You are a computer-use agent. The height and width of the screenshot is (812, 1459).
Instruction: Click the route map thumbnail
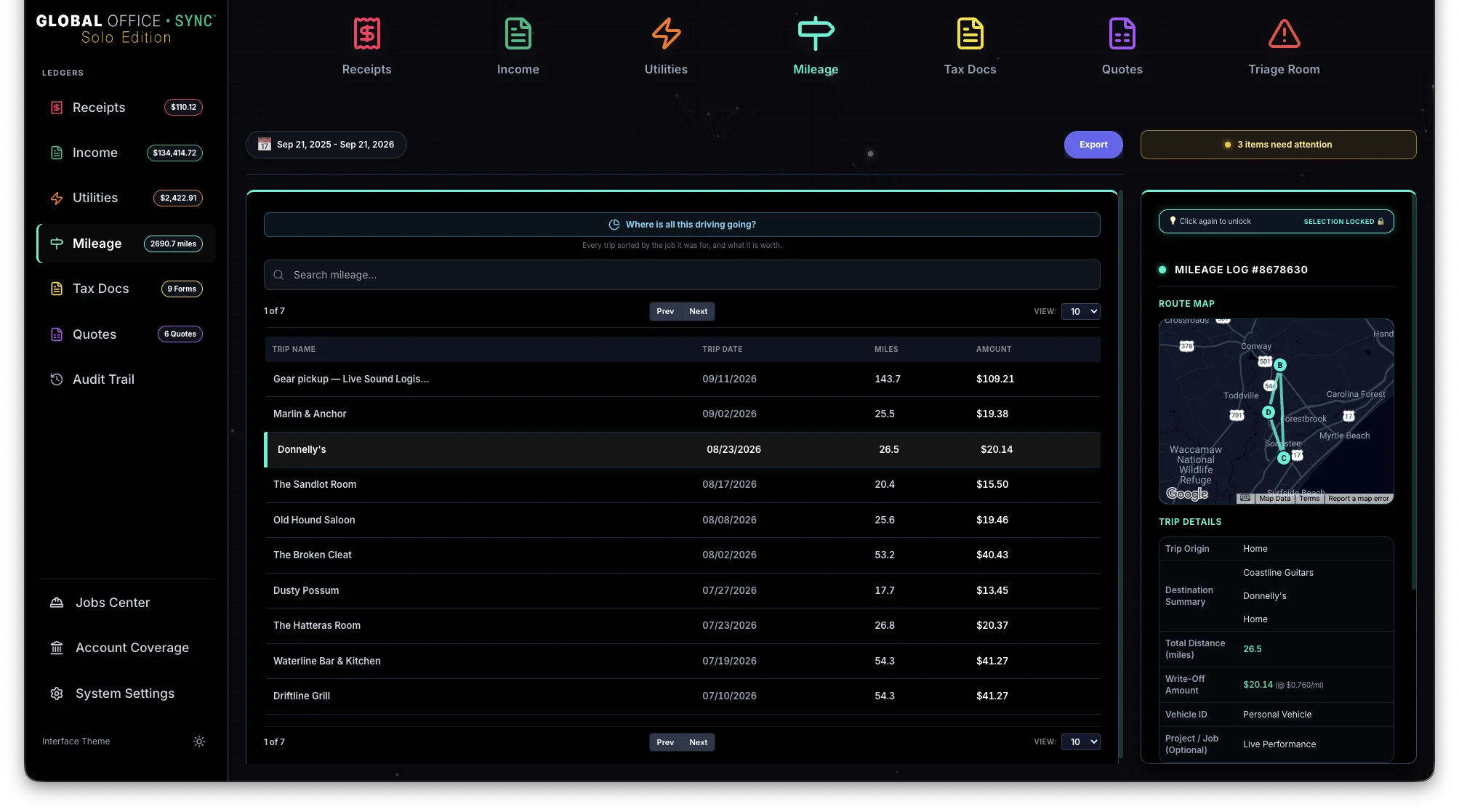coord(1276,411)
